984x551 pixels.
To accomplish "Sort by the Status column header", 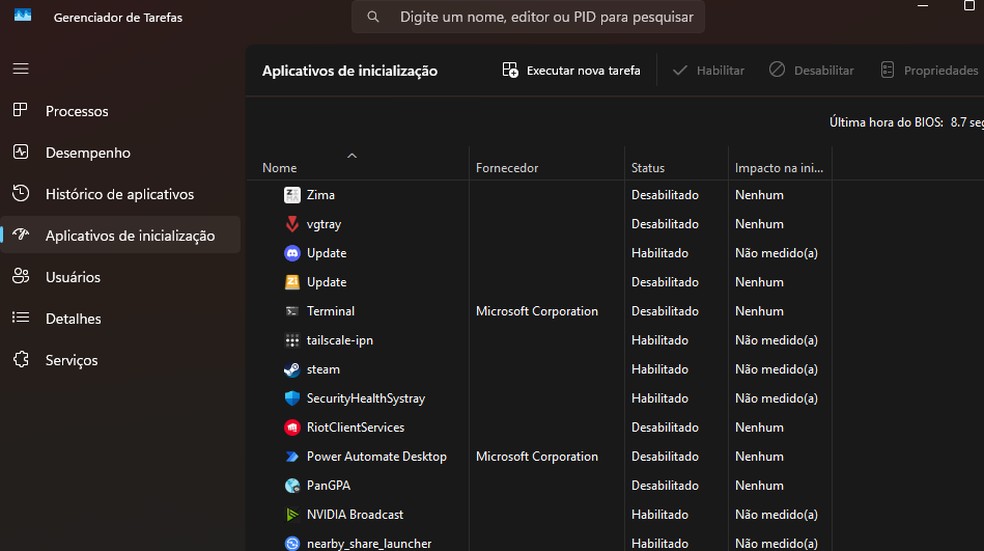I will 648,168.
